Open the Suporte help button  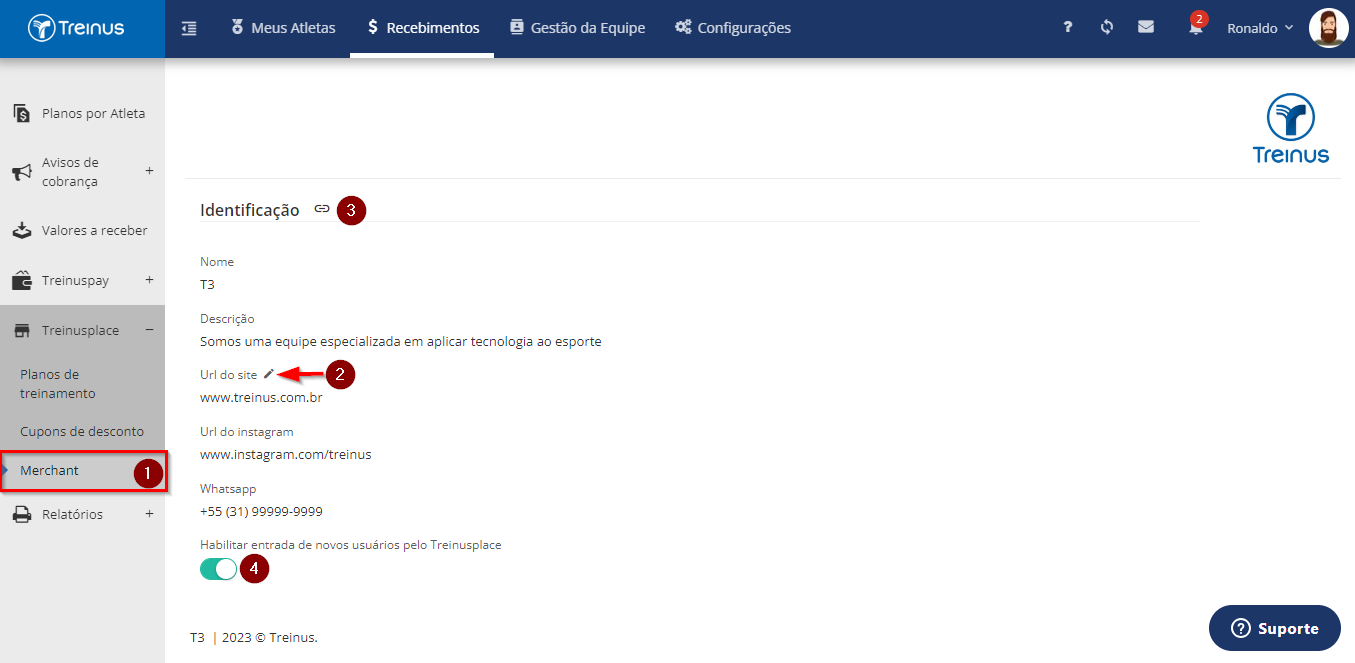pyautogui.click(x=1275, y=628)
